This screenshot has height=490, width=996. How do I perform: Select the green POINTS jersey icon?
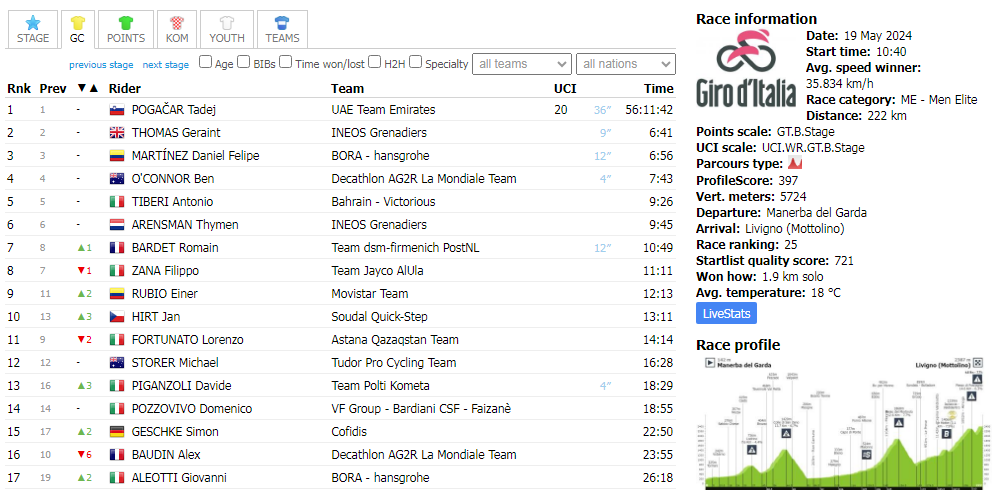coord(126,22)
